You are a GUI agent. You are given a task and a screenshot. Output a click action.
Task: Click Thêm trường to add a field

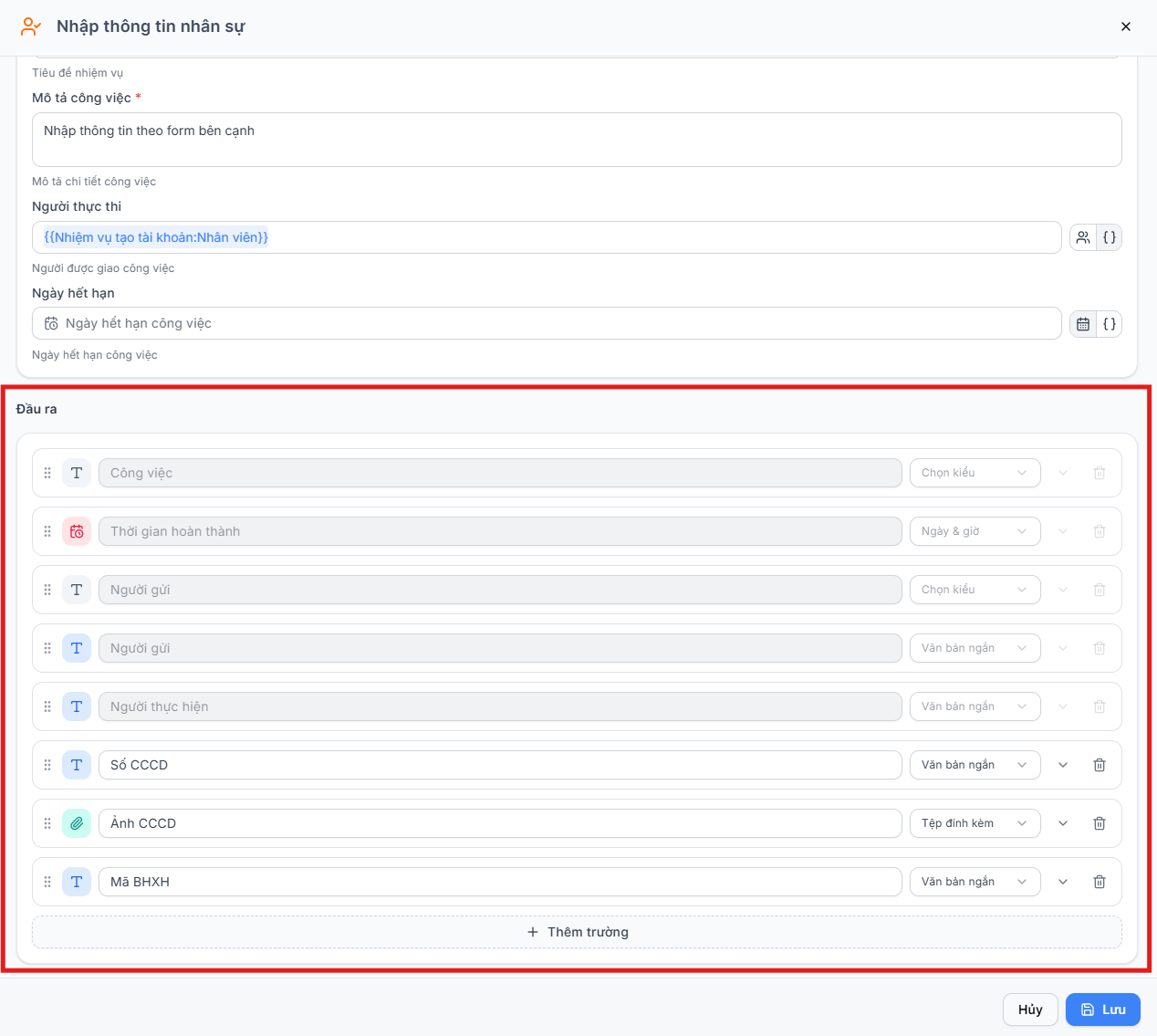click(577, 932)
